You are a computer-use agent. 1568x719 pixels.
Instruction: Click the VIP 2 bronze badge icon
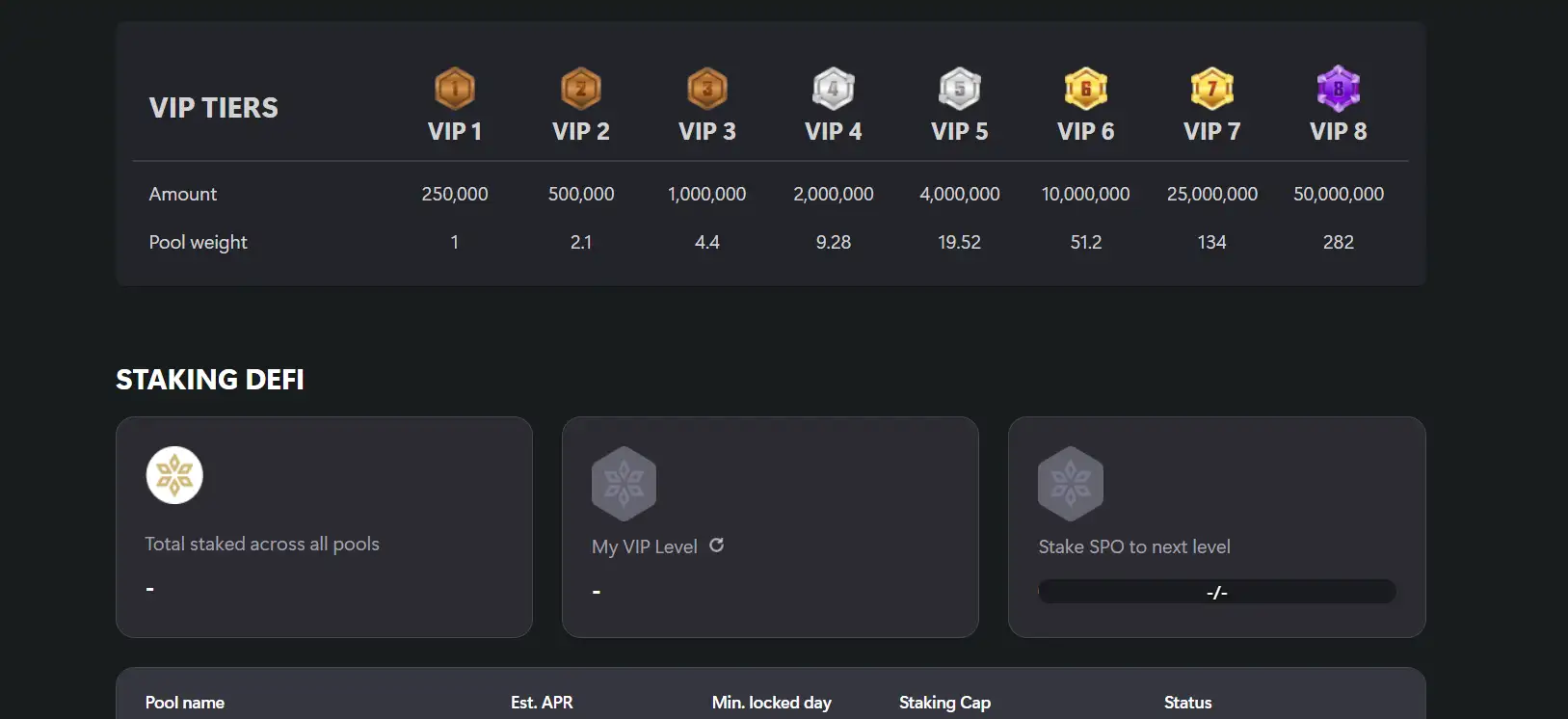tap(581, 89)
